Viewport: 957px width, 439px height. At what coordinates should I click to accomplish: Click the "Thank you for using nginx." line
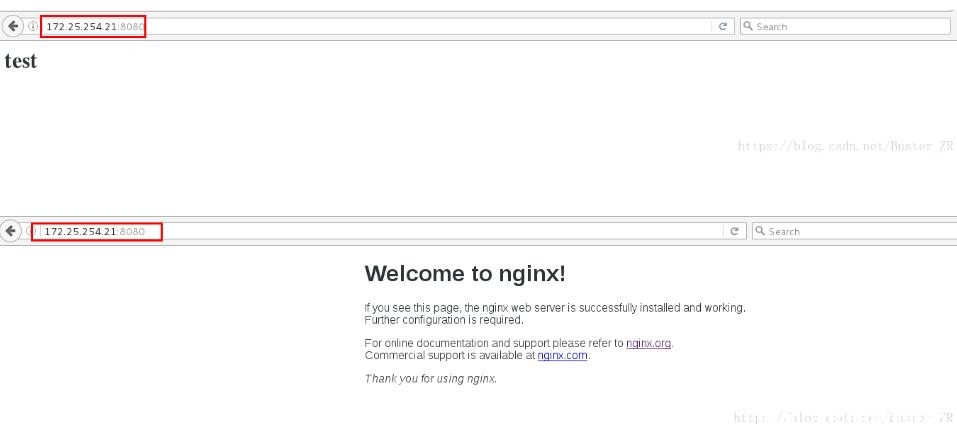click(431, 379)
